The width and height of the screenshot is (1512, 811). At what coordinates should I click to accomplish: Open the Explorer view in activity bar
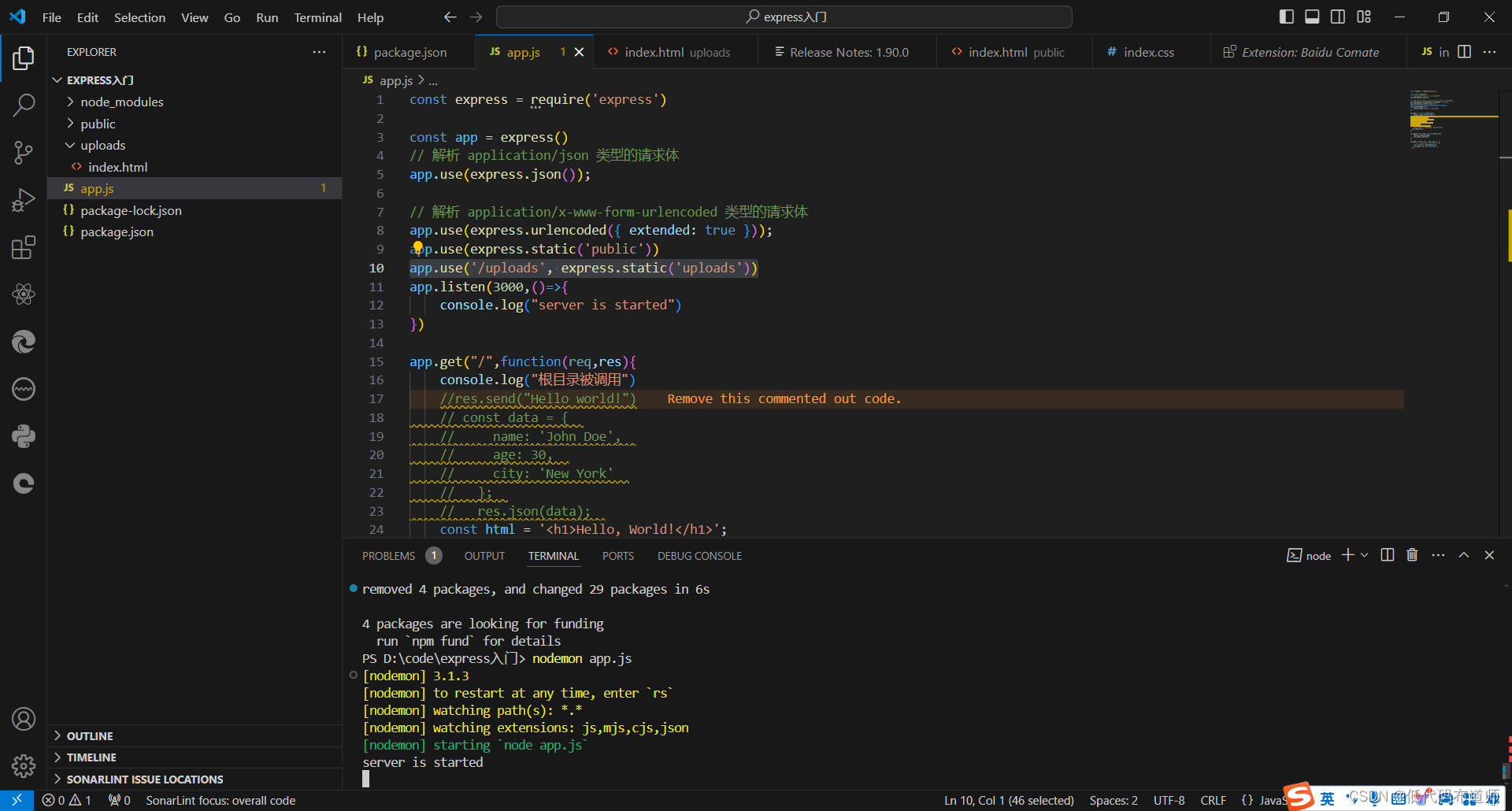click(24, 58)
